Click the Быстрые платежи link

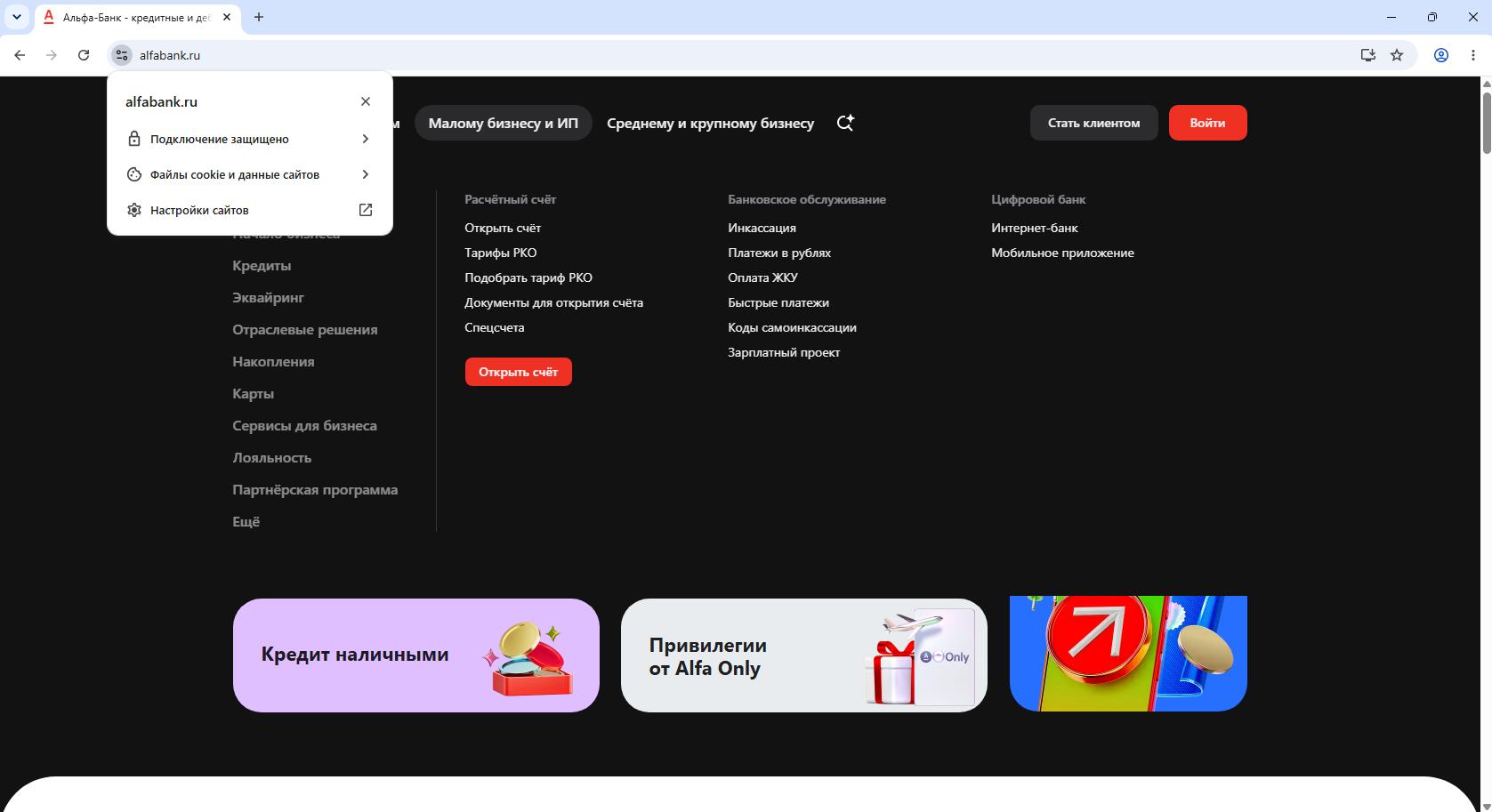coord(778,302)
